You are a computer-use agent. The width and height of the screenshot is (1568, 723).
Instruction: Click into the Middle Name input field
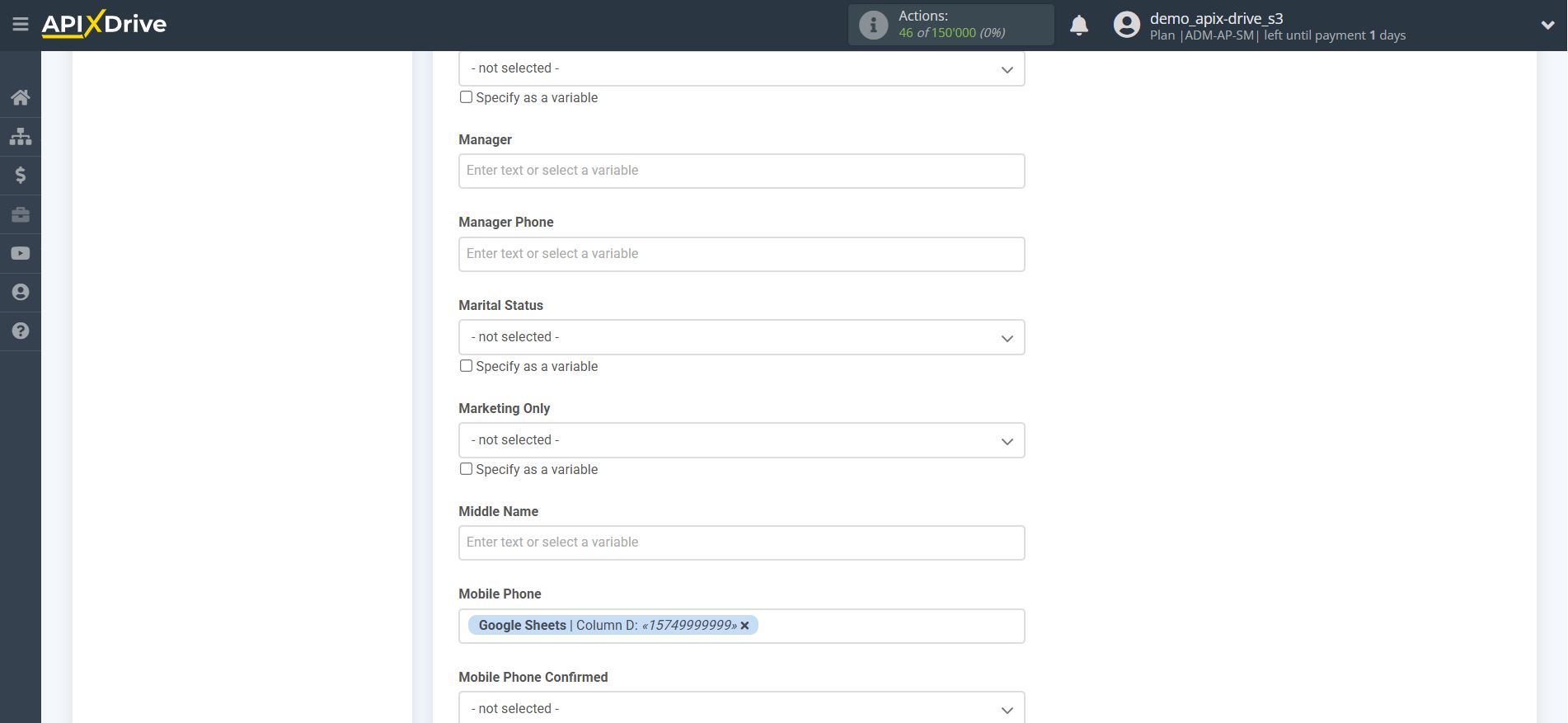741,542
